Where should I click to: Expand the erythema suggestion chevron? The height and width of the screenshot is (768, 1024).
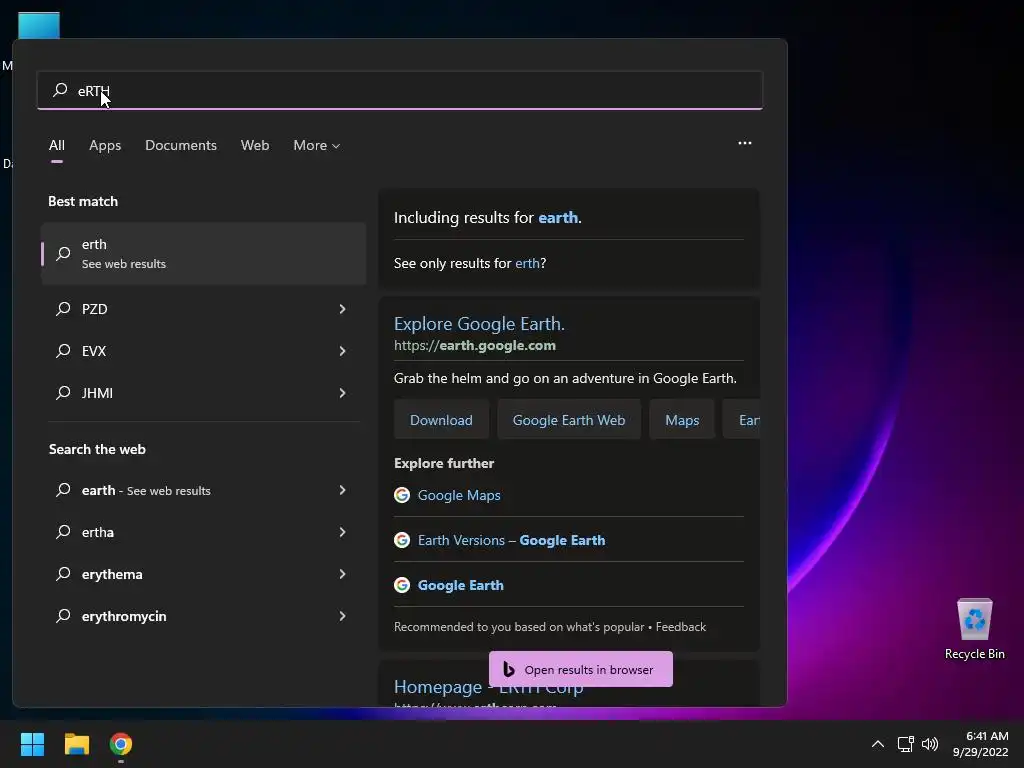[342, 573]
